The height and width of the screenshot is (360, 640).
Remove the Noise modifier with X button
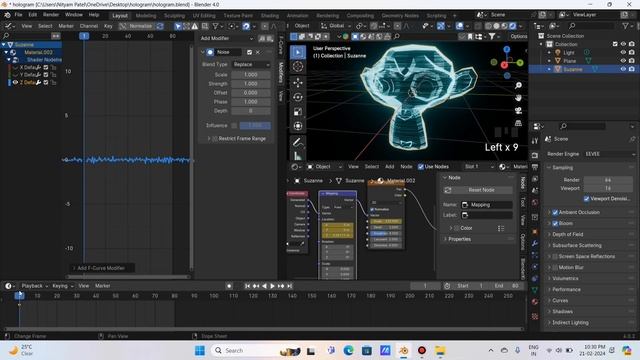pyautogui.click(x=258, y=52)
